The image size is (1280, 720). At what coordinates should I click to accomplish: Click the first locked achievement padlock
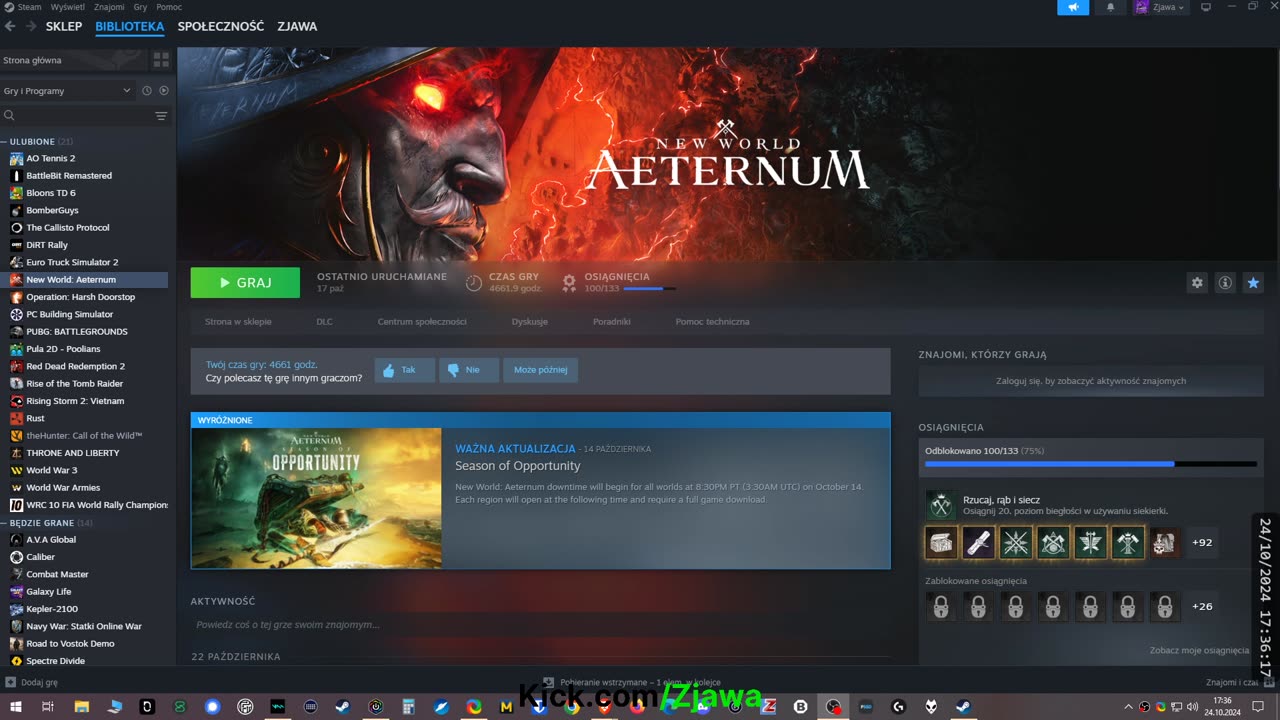click(941, 606)
